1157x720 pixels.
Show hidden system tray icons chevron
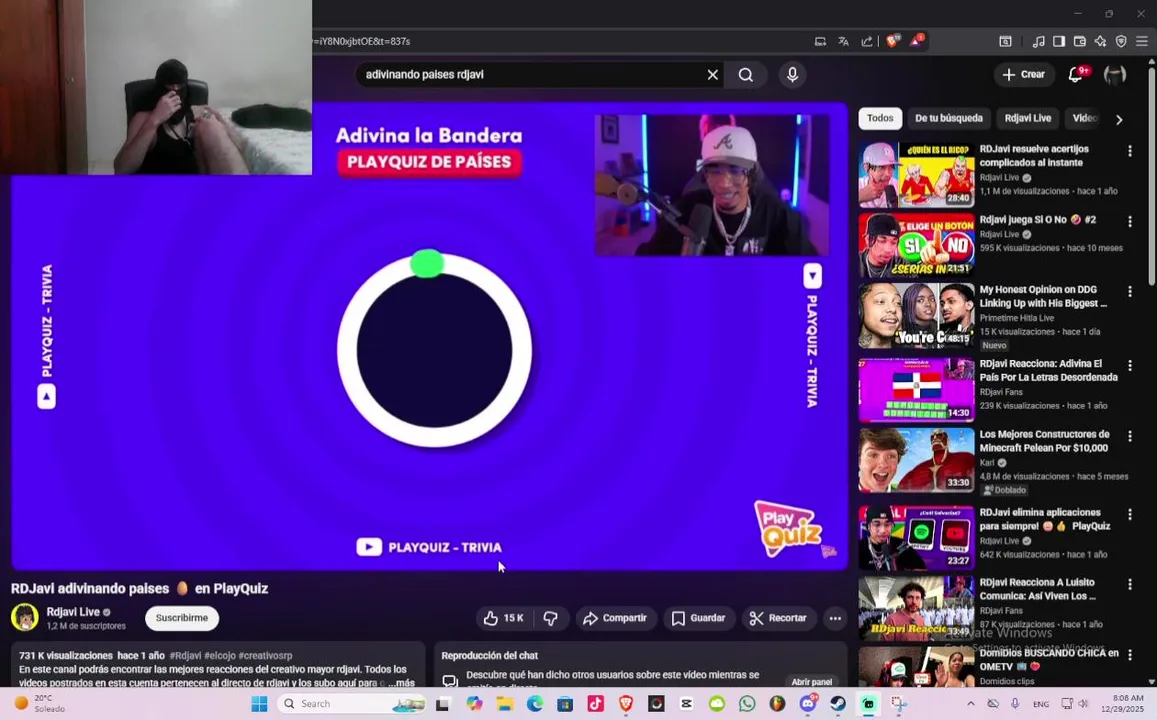coord(970,704)
